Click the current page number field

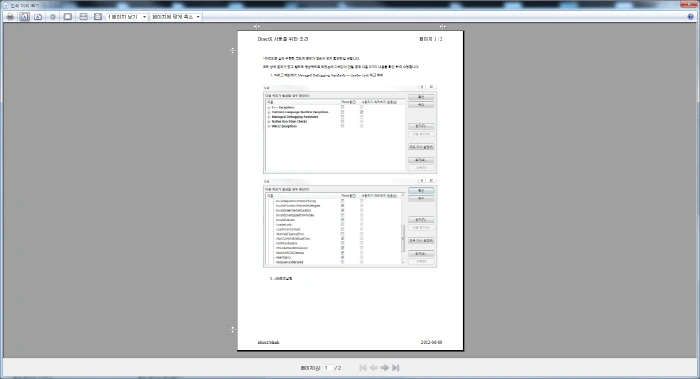pyautogui.click(x=328, y=368)
